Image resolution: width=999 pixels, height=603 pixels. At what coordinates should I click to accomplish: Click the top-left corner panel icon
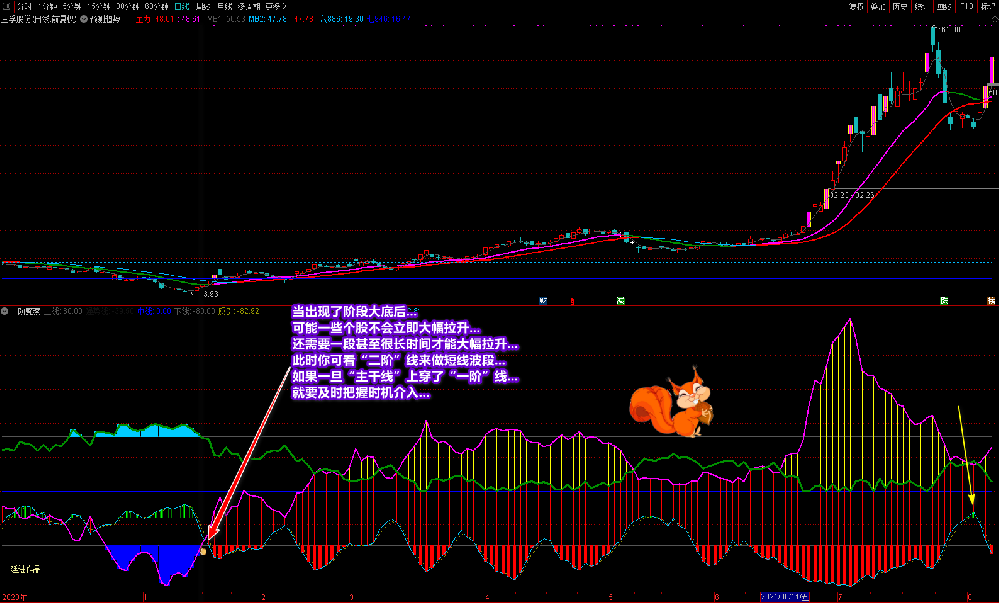pos(5,6)
